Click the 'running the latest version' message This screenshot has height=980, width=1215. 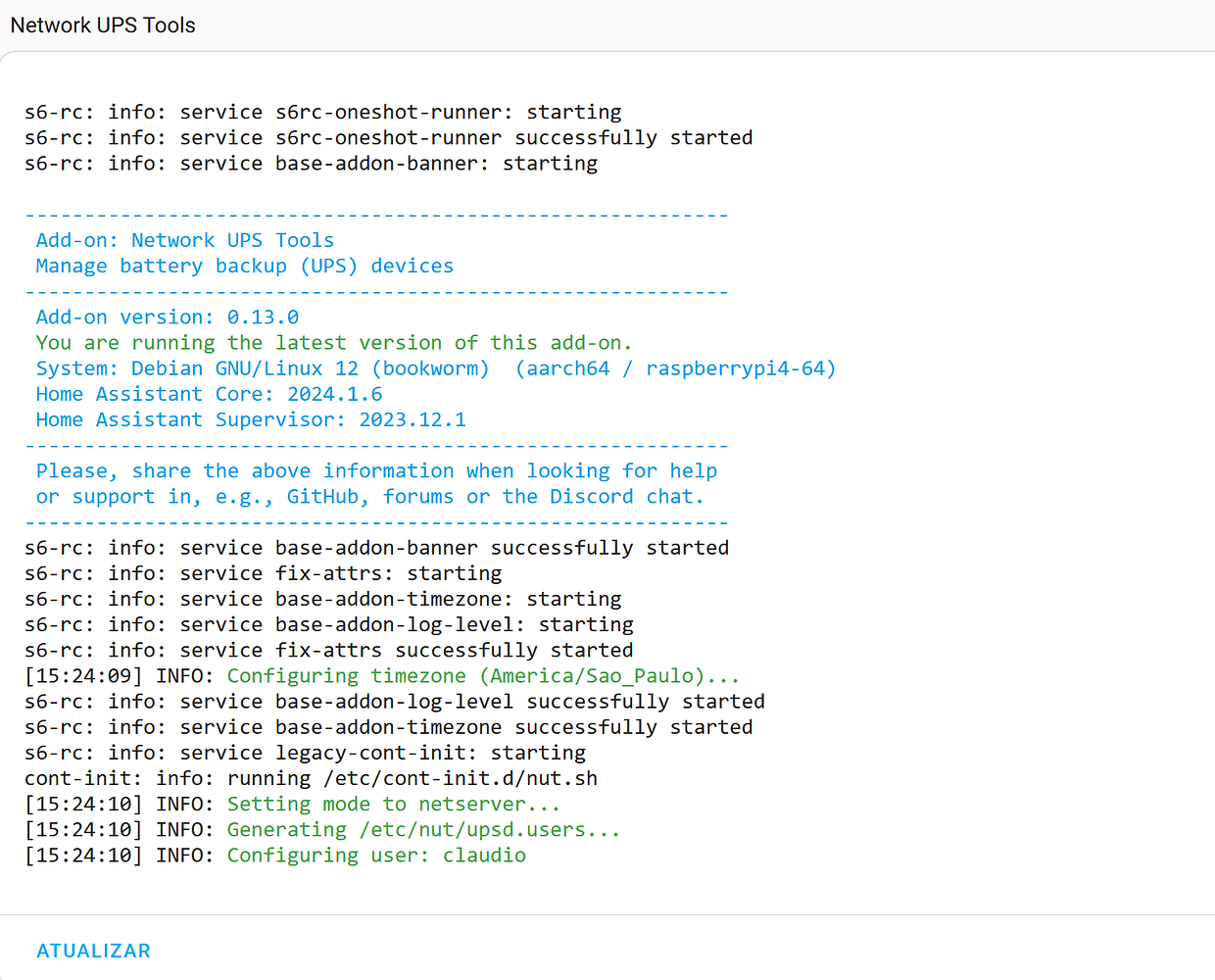334,343
